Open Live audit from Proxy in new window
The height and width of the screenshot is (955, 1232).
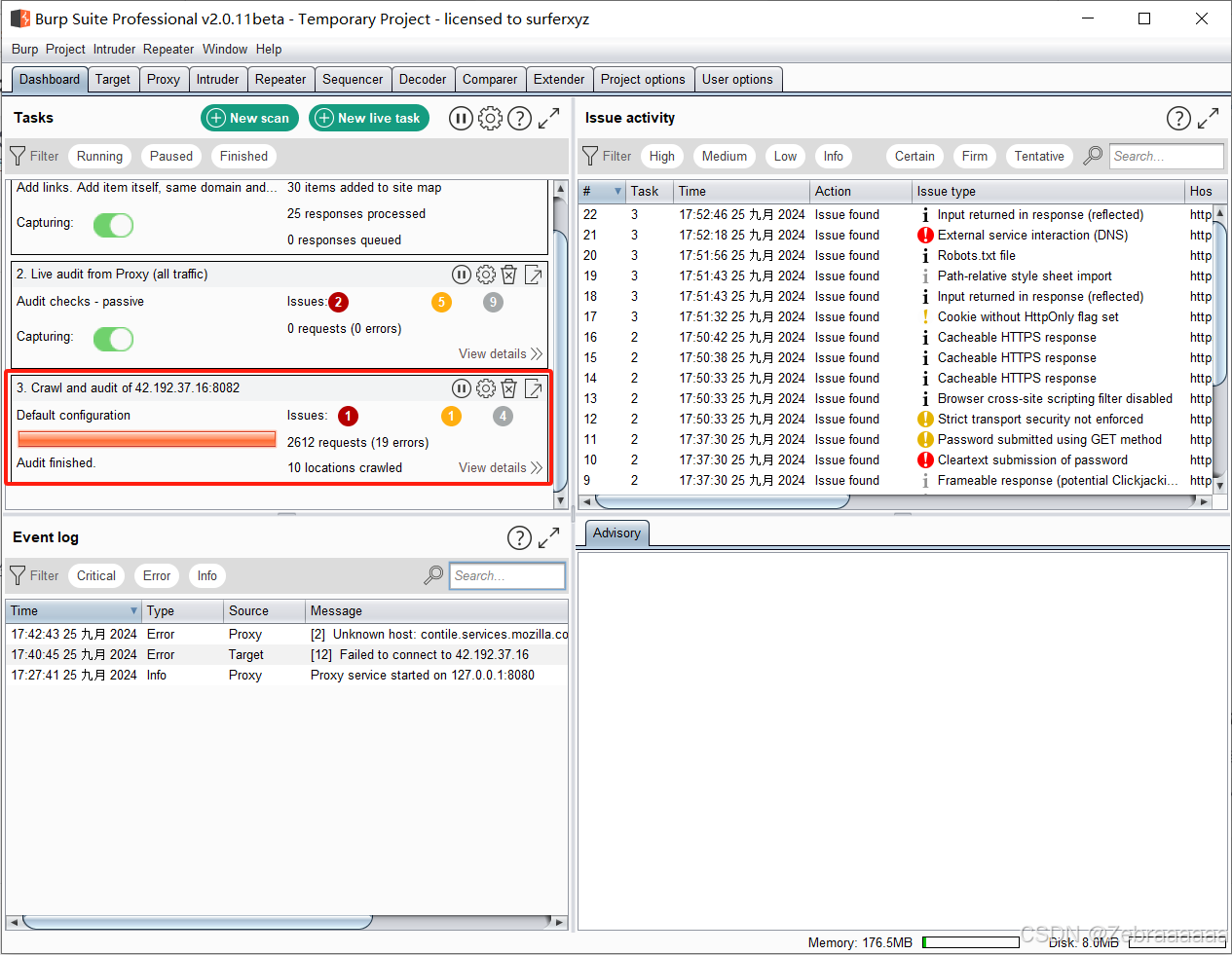(x=534, y=275)
